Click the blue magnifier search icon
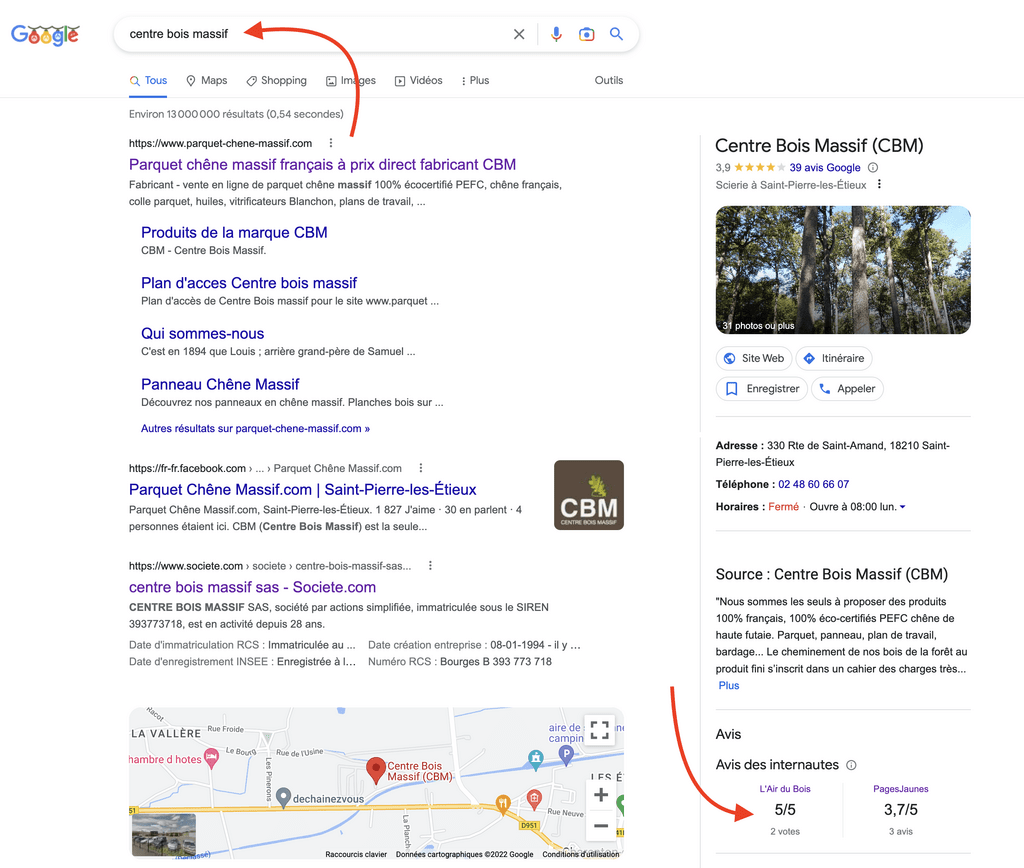The height and width of the screenshot is (868, 1024). [617, 34]
